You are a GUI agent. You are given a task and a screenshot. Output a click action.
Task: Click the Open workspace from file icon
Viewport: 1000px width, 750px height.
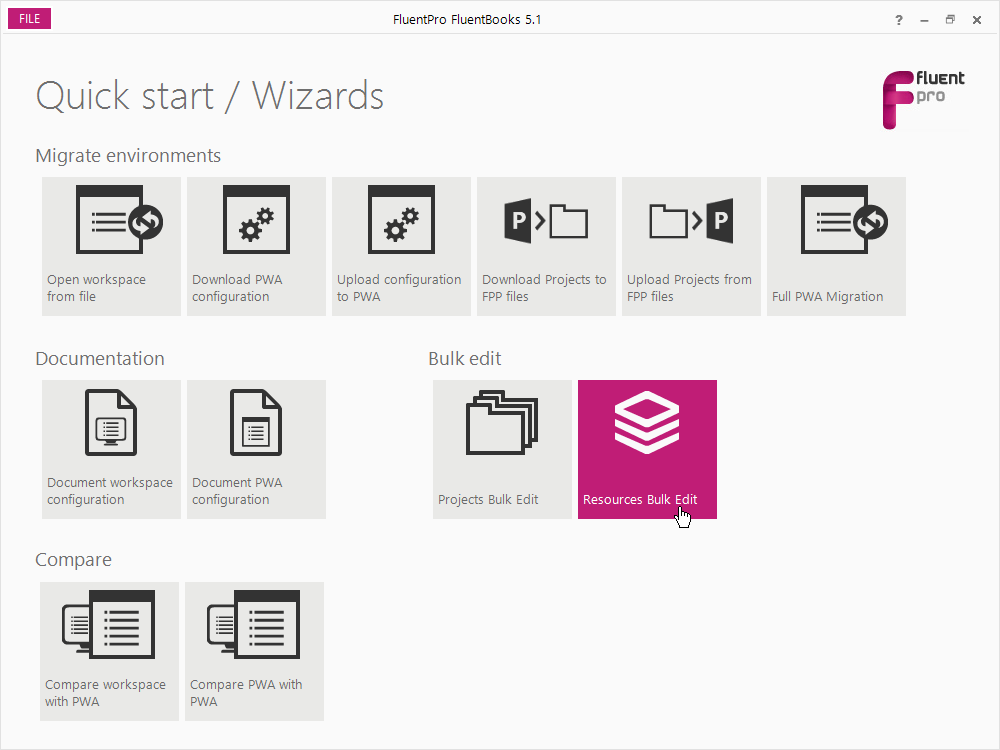119,219
